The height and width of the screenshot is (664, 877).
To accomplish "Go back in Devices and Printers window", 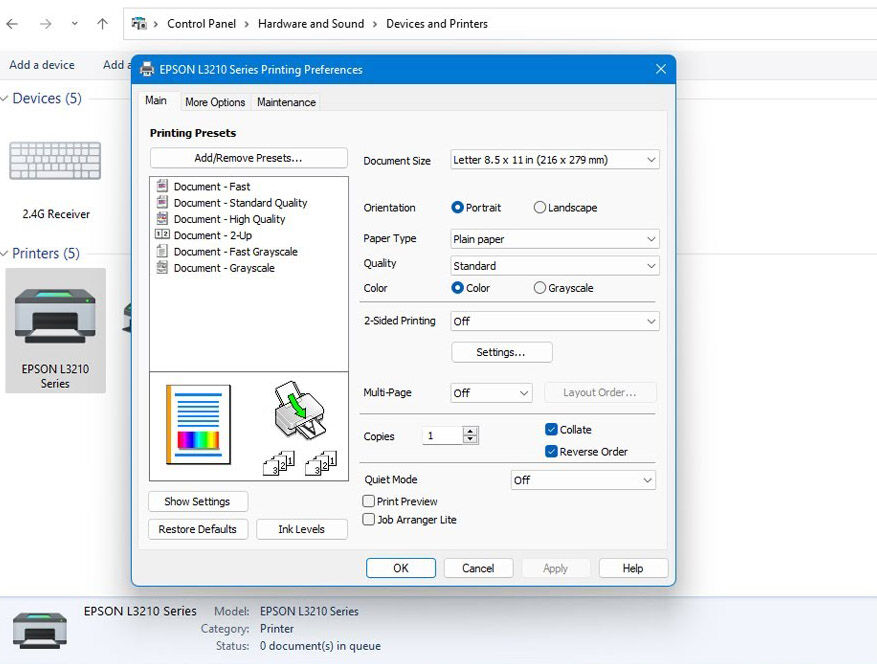I will point(12,23).
